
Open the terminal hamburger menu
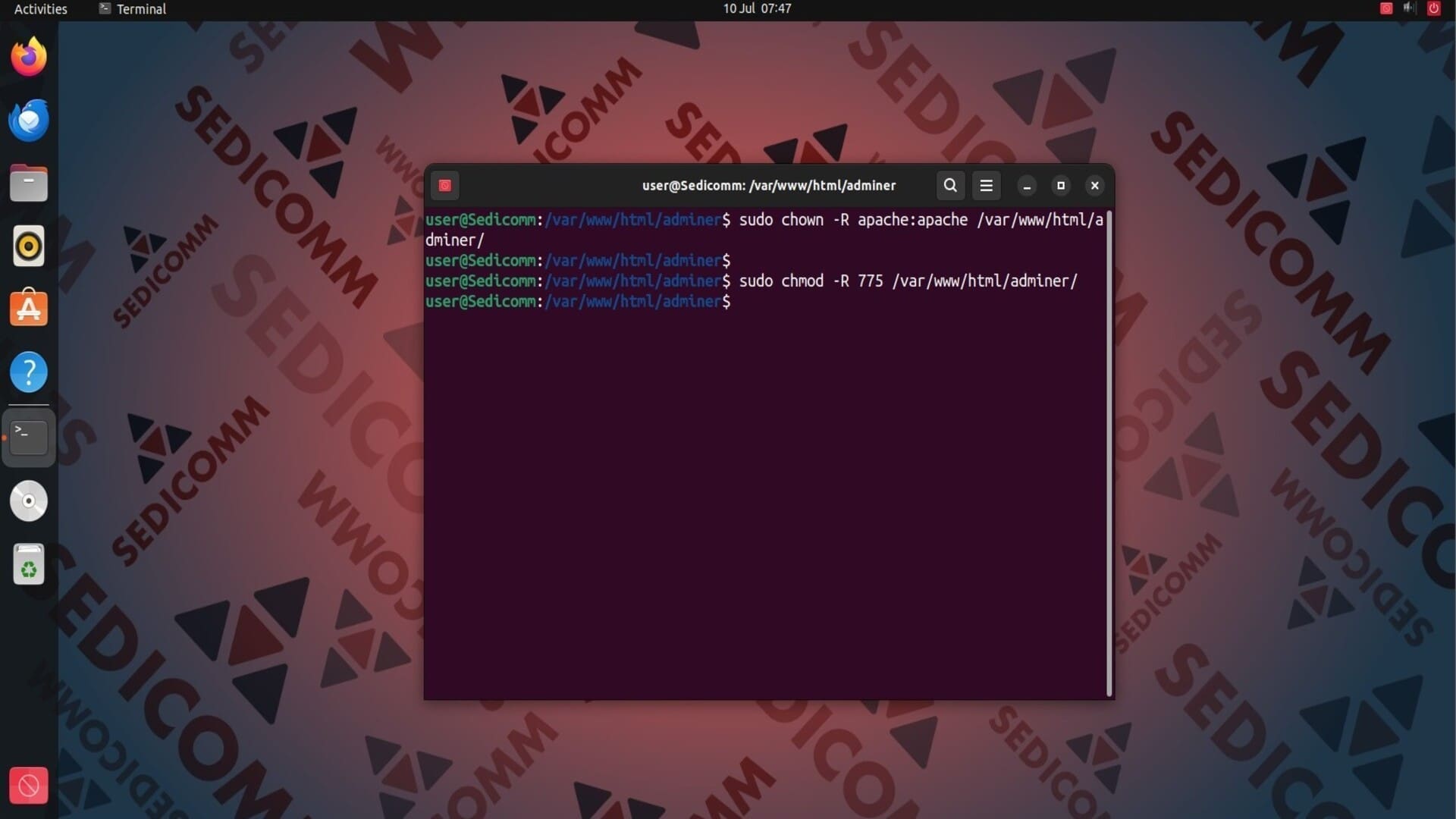click(x=986, y=185)
